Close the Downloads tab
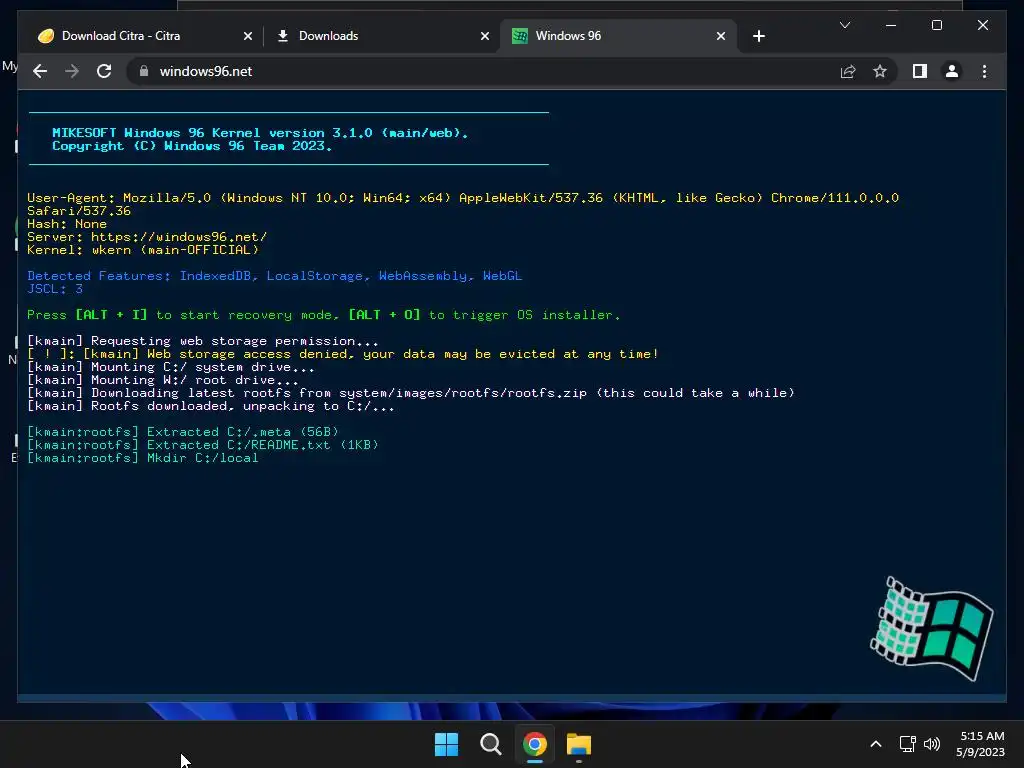This screenshot has width=1024, height=768. tap(485, 37)
